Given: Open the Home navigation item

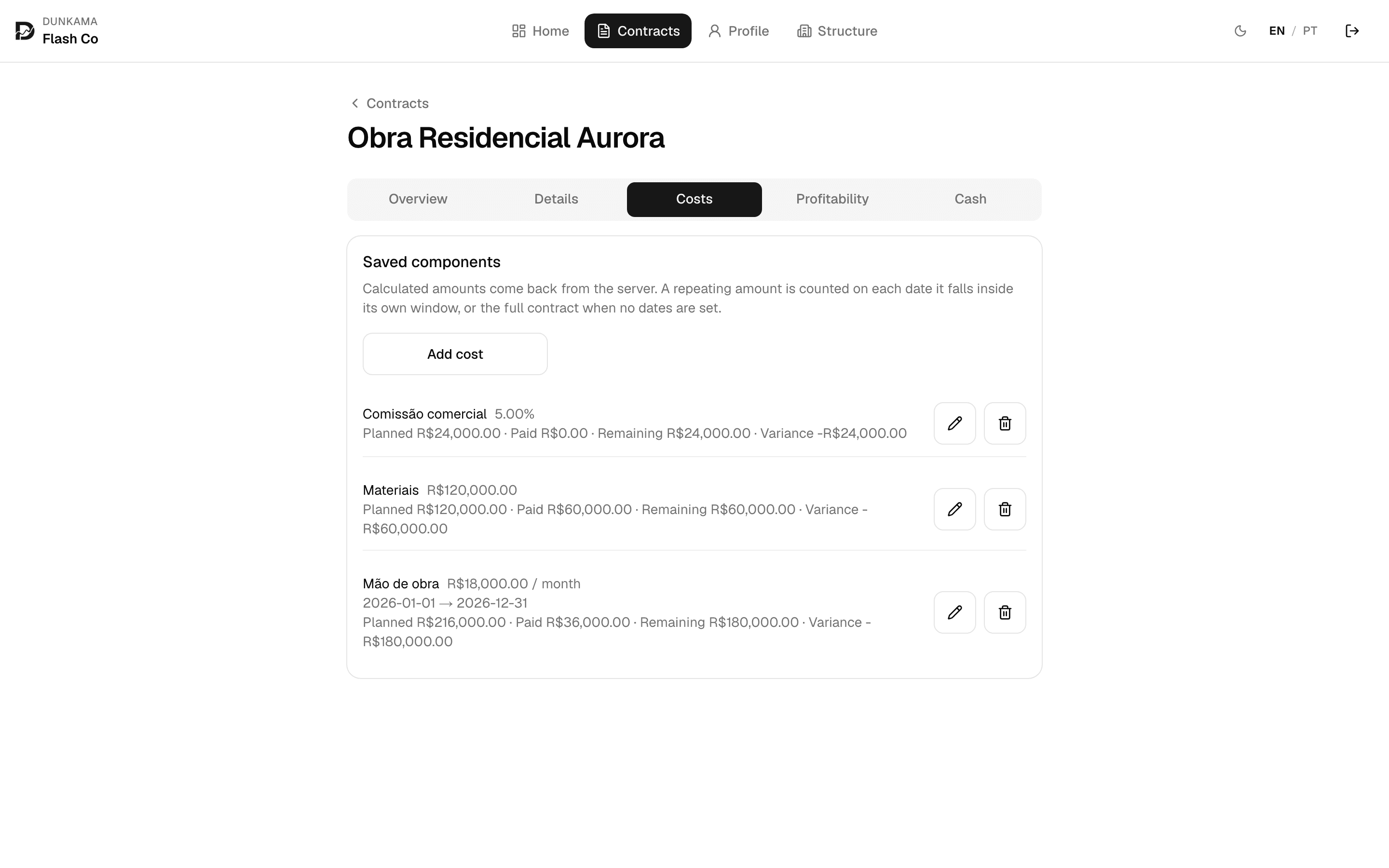Looking at the screenshot, I should coord(540,31).
